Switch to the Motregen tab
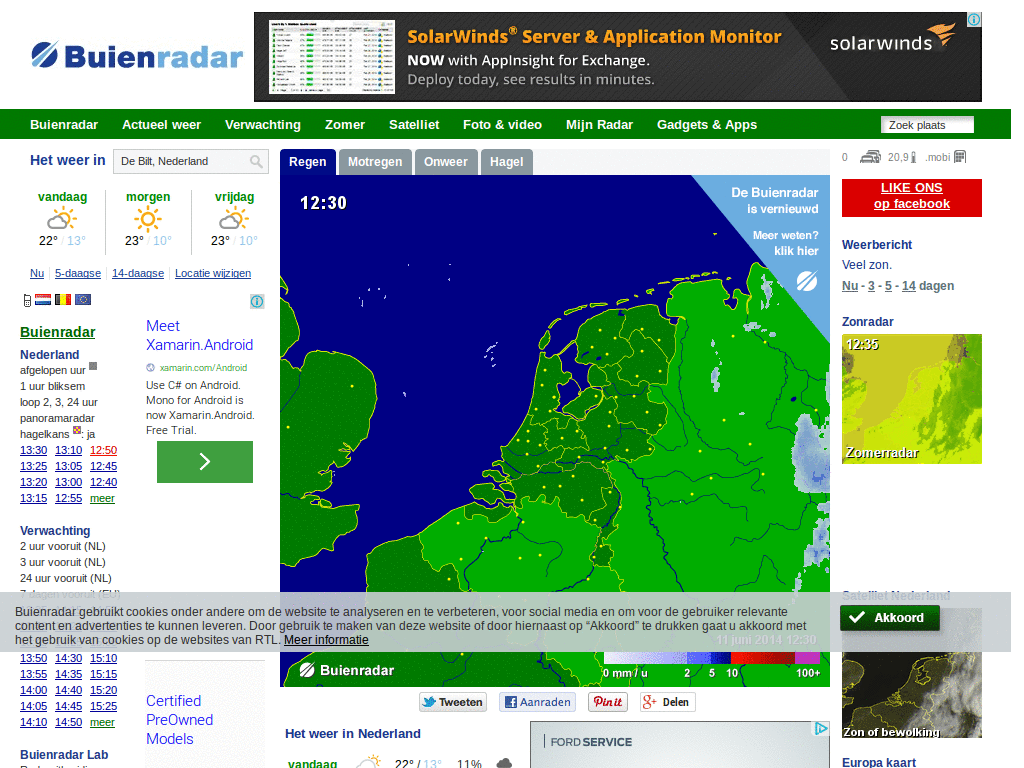 (x=375, y=162)
